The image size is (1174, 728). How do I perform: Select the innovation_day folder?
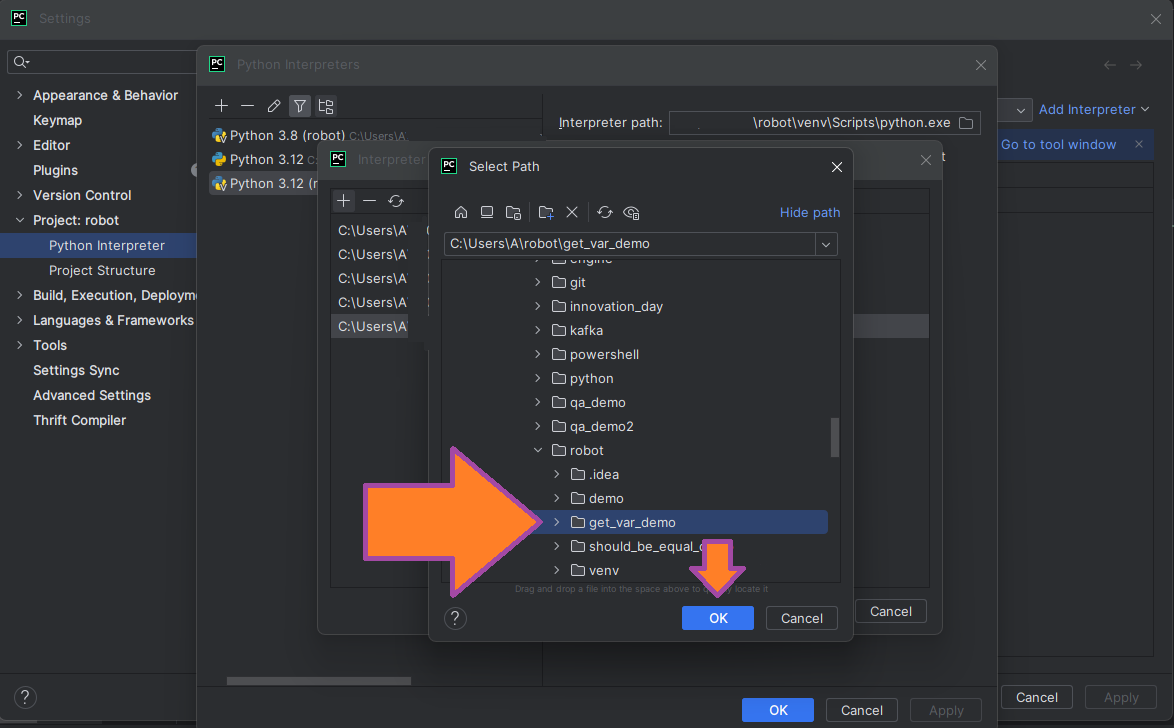click(x=616, y=306)
